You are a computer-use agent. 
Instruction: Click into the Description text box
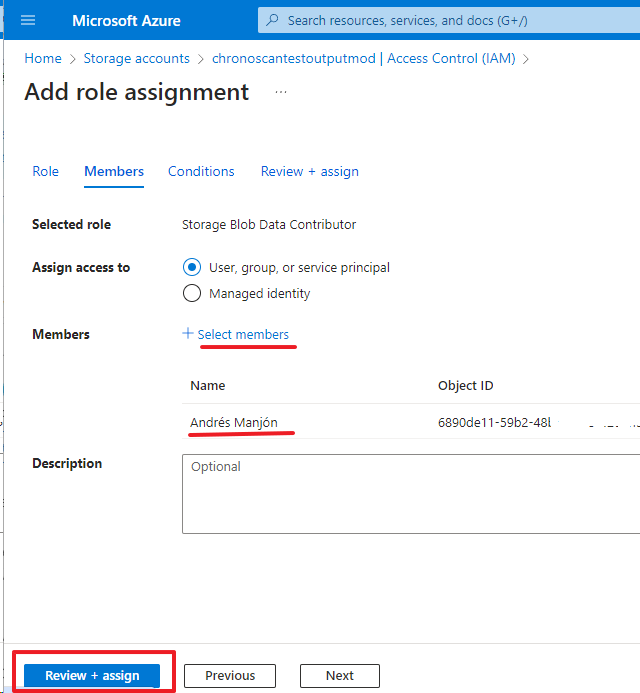click(x=410, y=494)
